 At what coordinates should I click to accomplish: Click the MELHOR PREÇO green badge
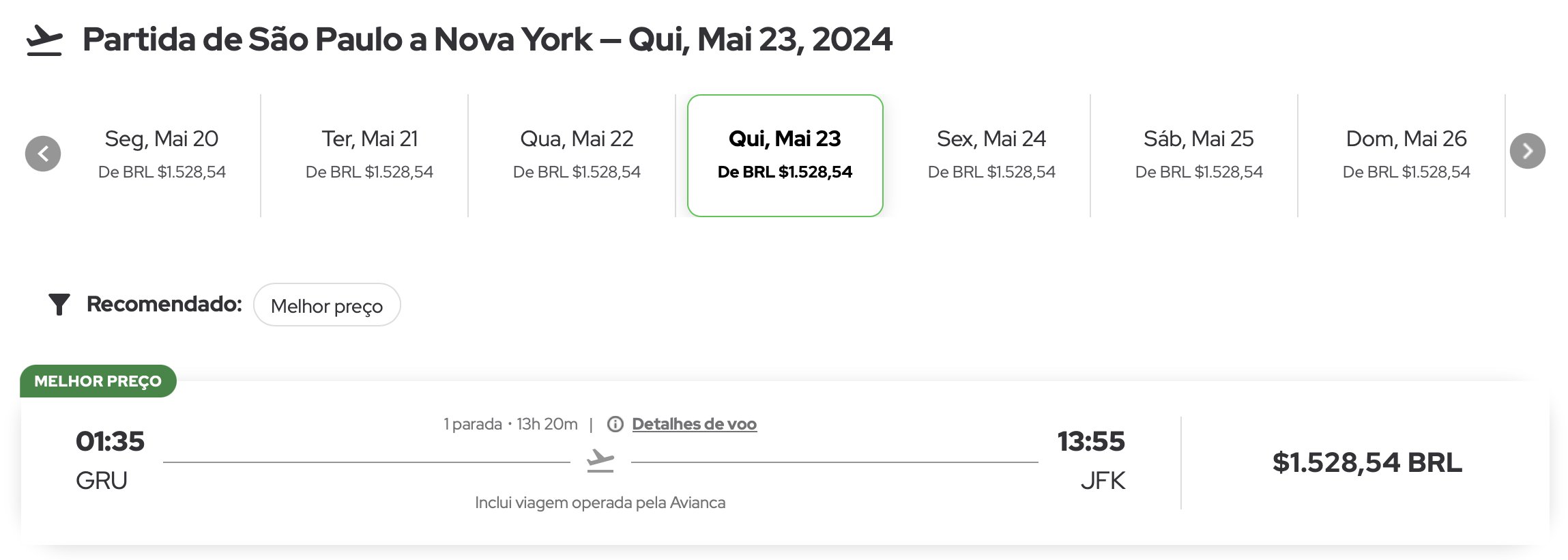tap(98, 381)
